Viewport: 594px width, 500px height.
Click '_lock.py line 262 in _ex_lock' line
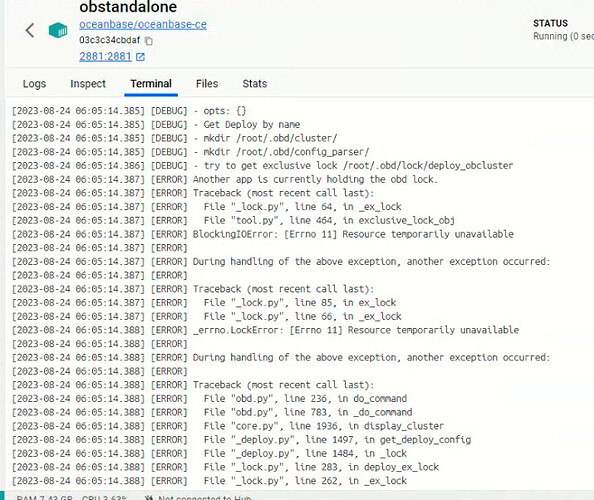click(x=209, y=481)
